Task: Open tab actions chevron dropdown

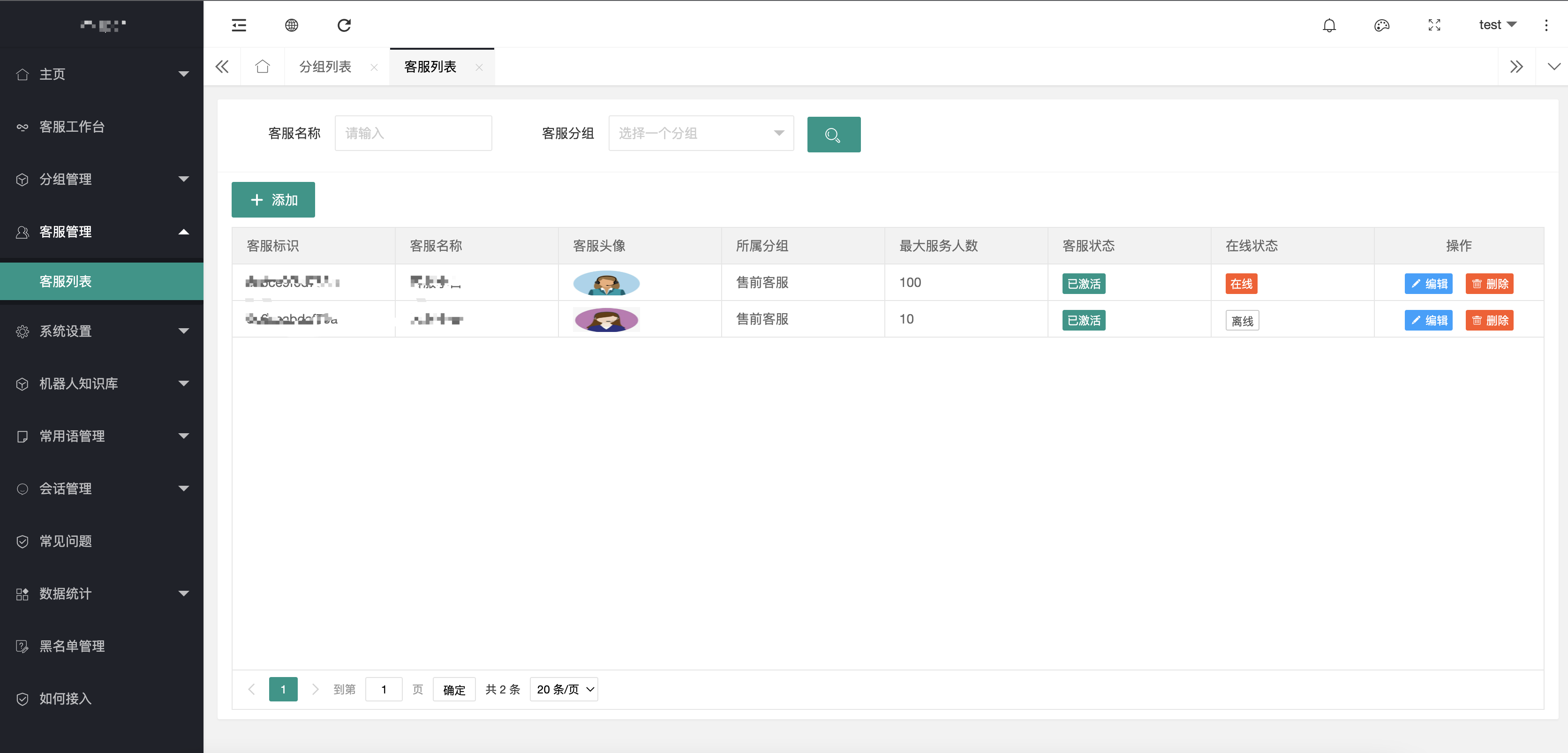Action: tap(1554, 67)
